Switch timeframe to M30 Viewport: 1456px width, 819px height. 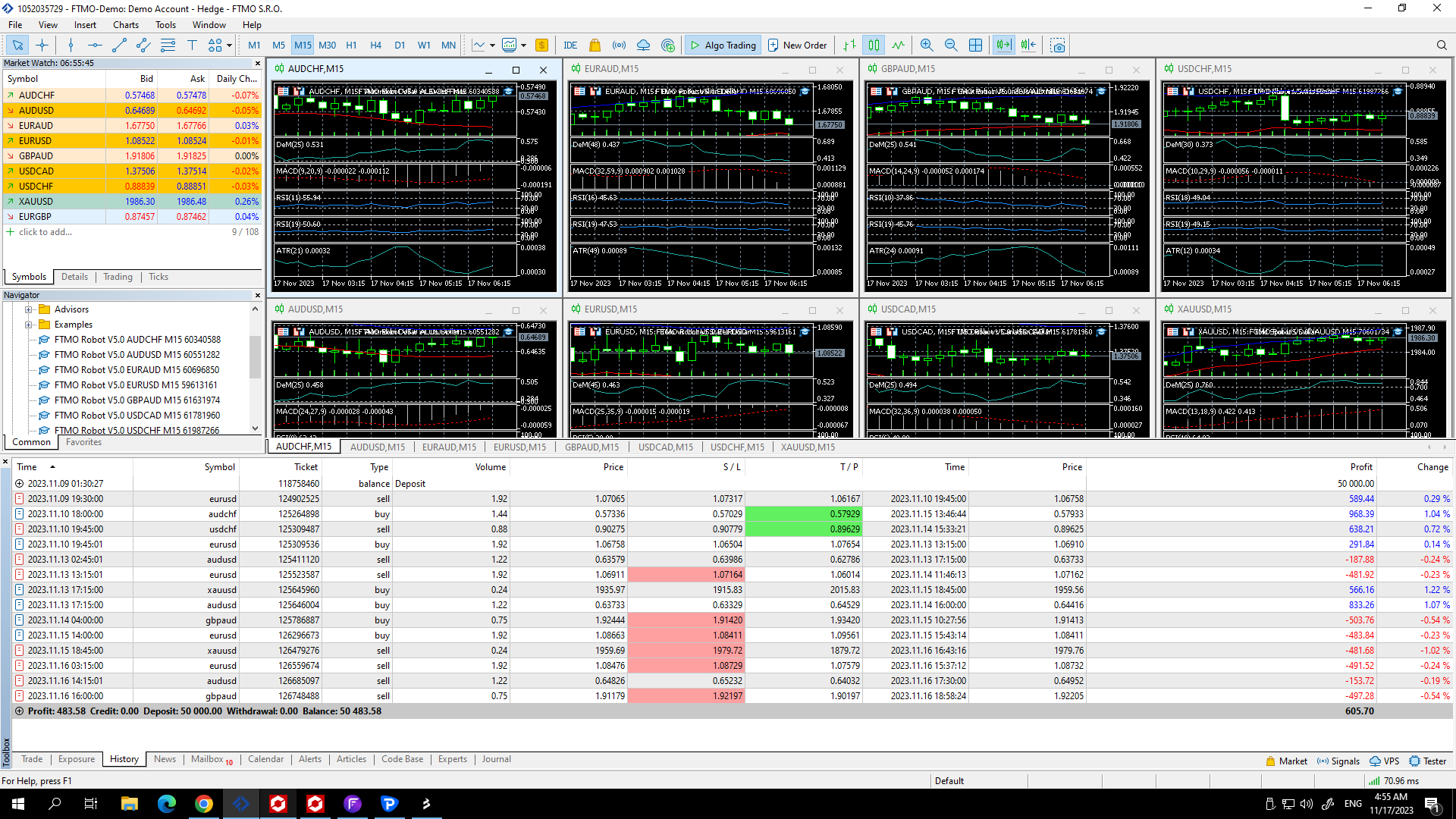click(x=328, y=45)
